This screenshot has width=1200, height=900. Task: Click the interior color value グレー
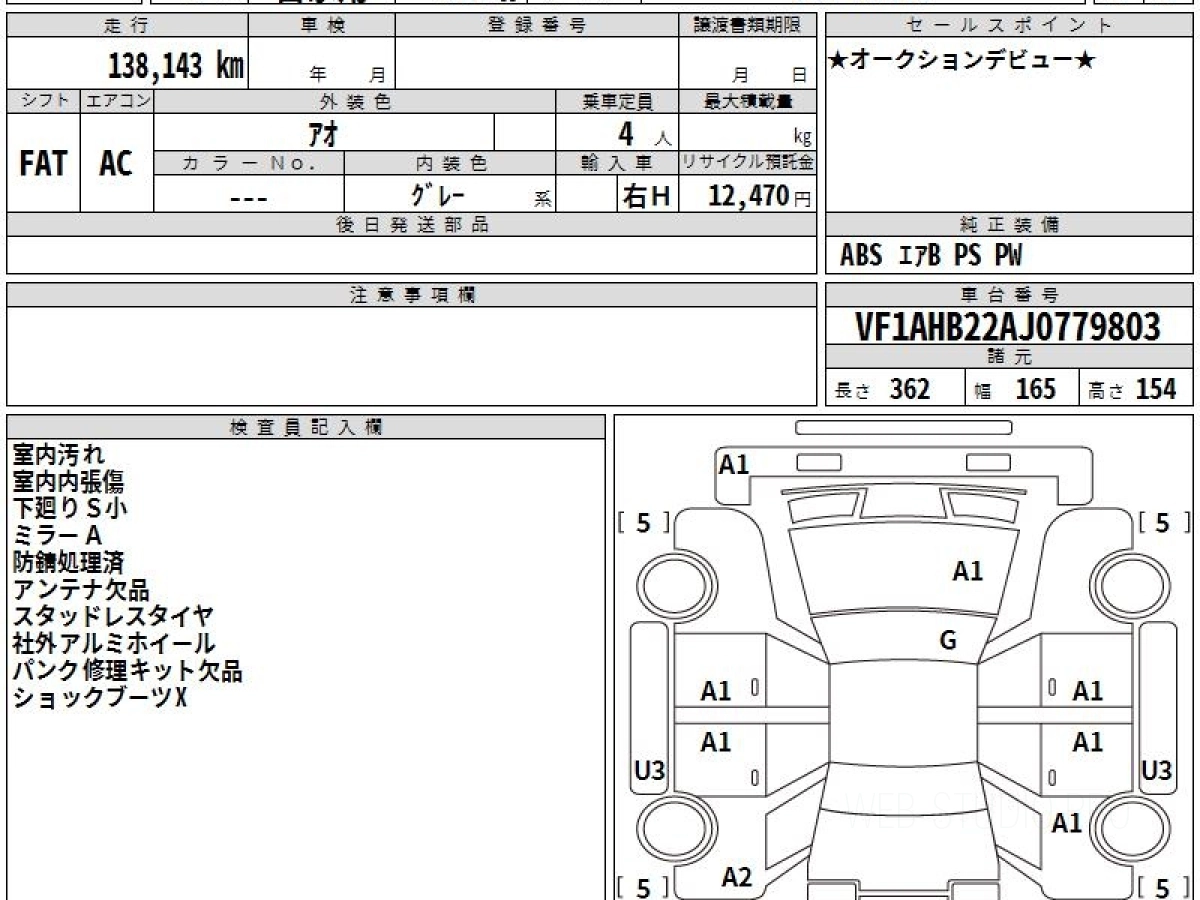[438, 195]
